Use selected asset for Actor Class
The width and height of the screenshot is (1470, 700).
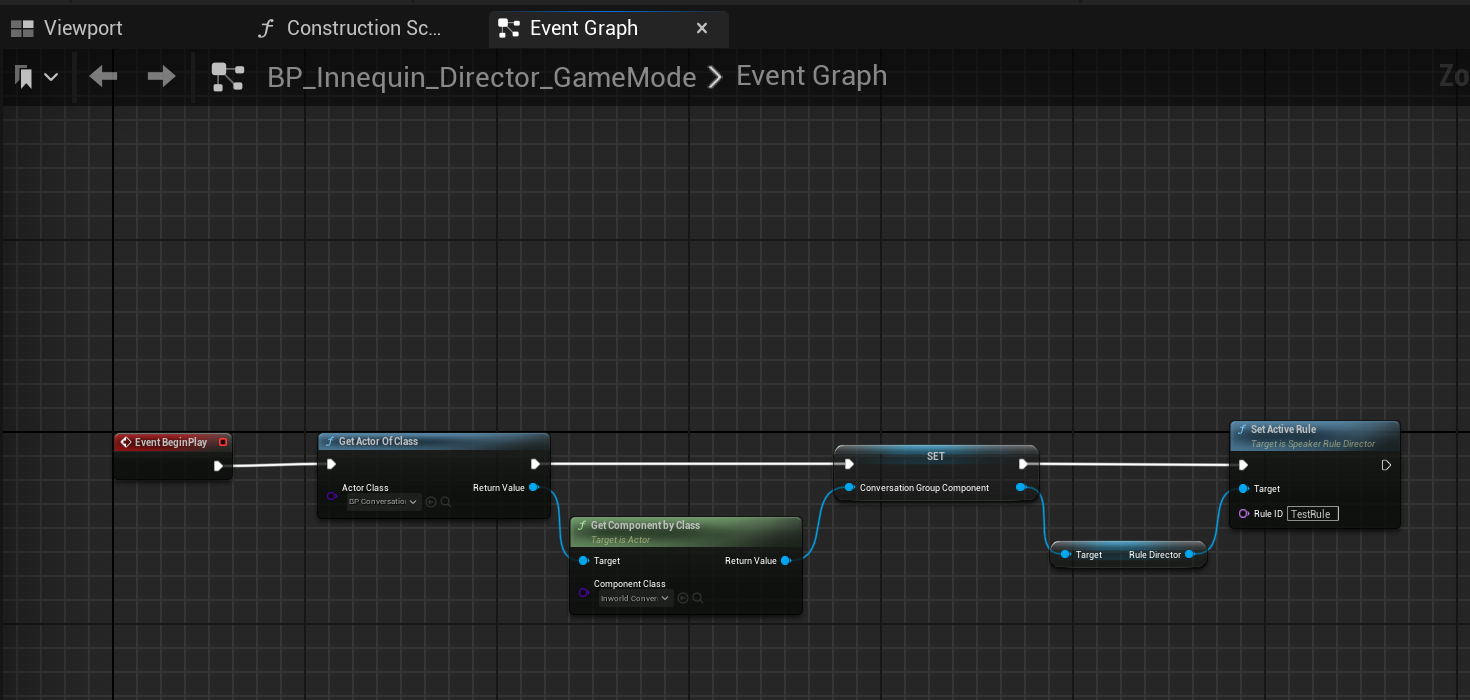coord(431,502)
